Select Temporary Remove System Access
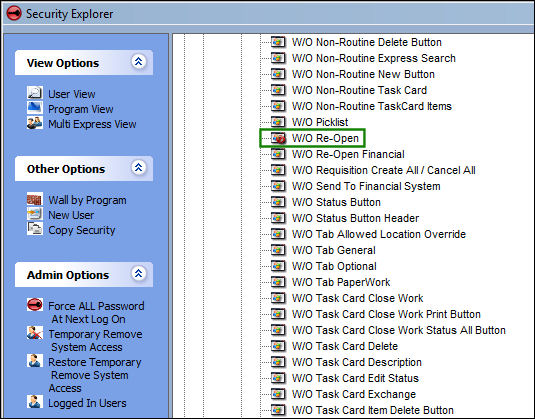The height and width of the screenshot is (419, 535). pyautogui.click(x=95, y=340)
